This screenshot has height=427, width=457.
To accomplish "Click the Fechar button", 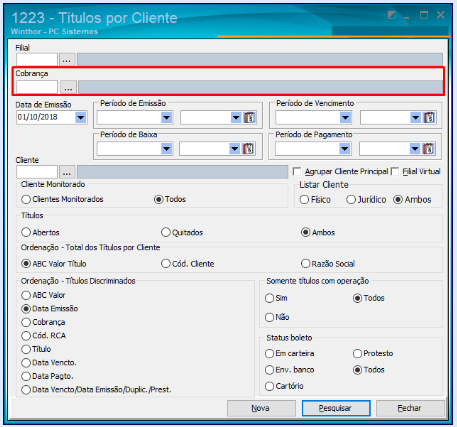I will (410, 408).
